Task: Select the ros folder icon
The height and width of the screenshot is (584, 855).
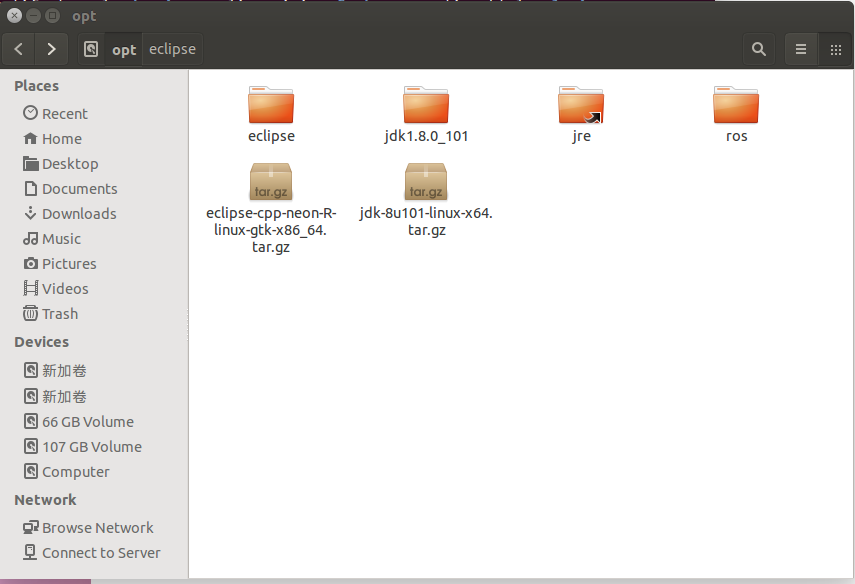Action: pos(736,105)
